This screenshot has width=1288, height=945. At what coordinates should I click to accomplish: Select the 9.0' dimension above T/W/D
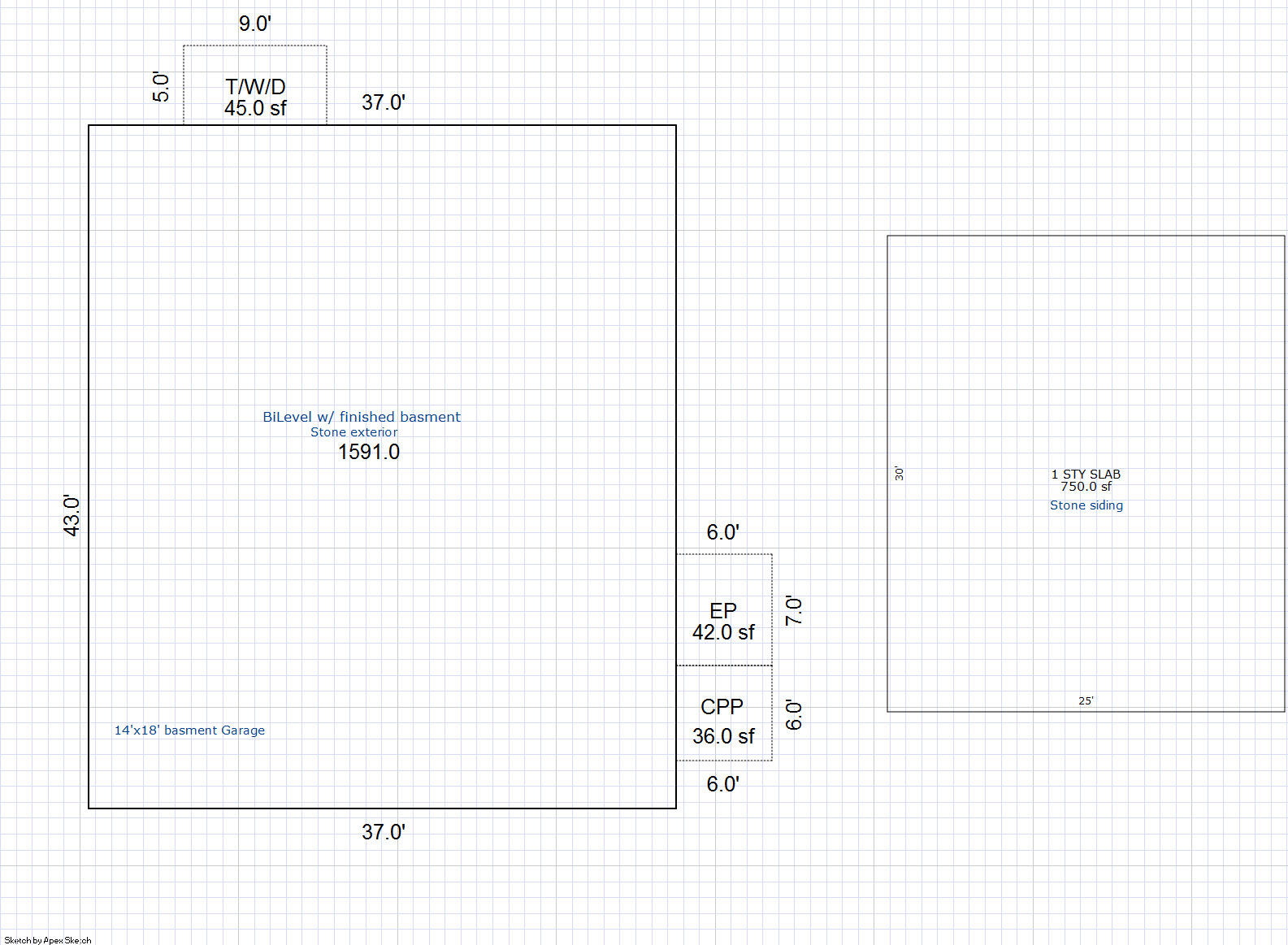coord(254,24)
